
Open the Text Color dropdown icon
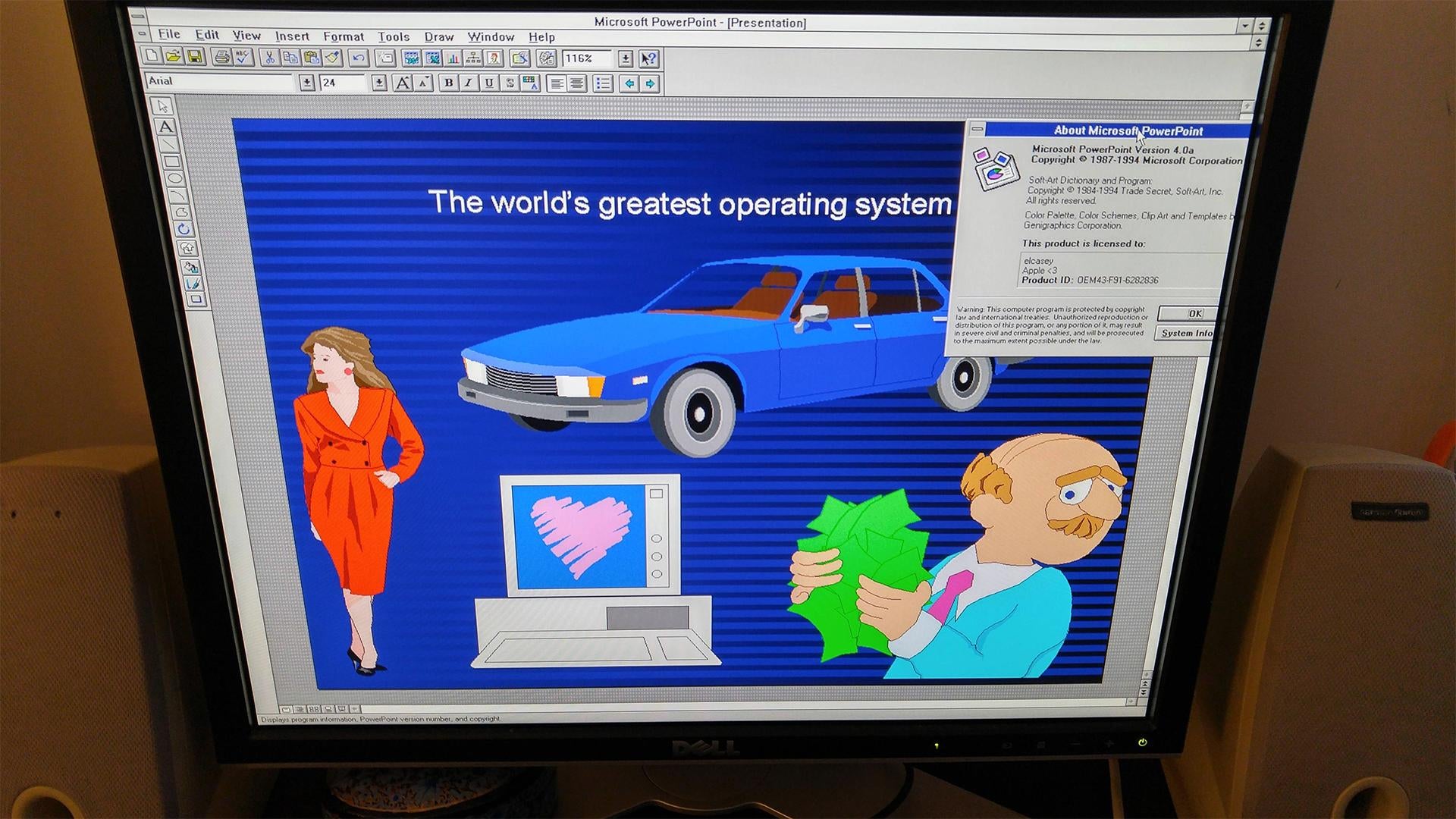530,83
